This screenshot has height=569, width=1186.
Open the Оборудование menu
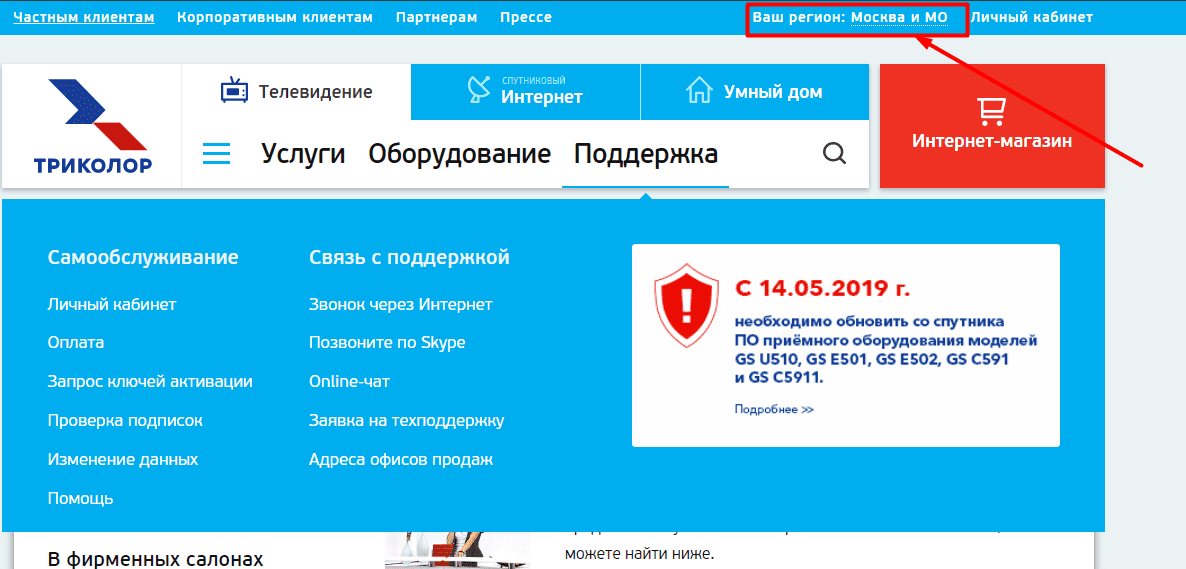click(x=460, y=154)
